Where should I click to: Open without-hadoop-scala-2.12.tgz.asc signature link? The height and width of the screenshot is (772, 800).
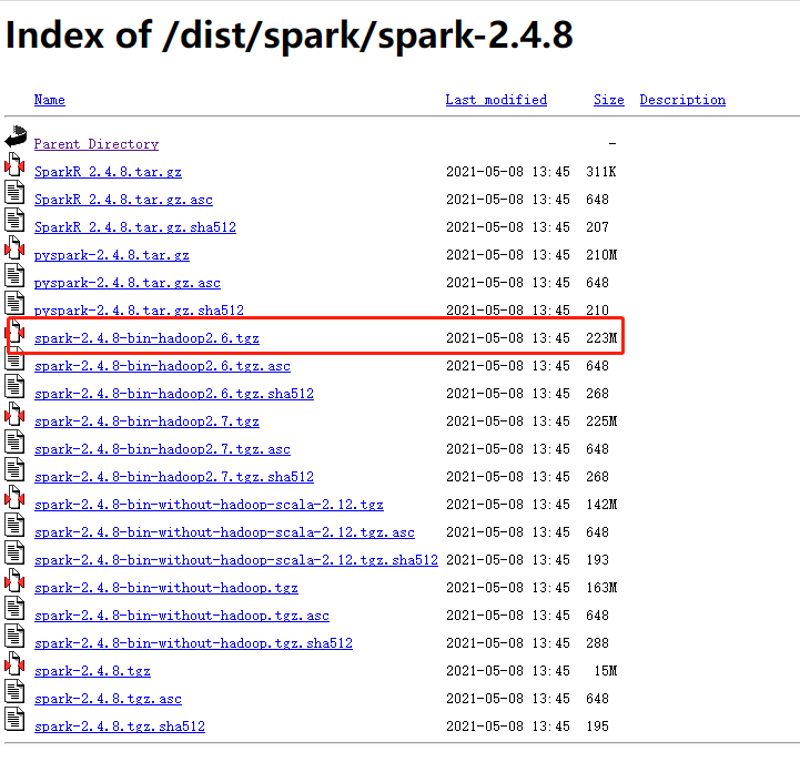click(224, 532)
